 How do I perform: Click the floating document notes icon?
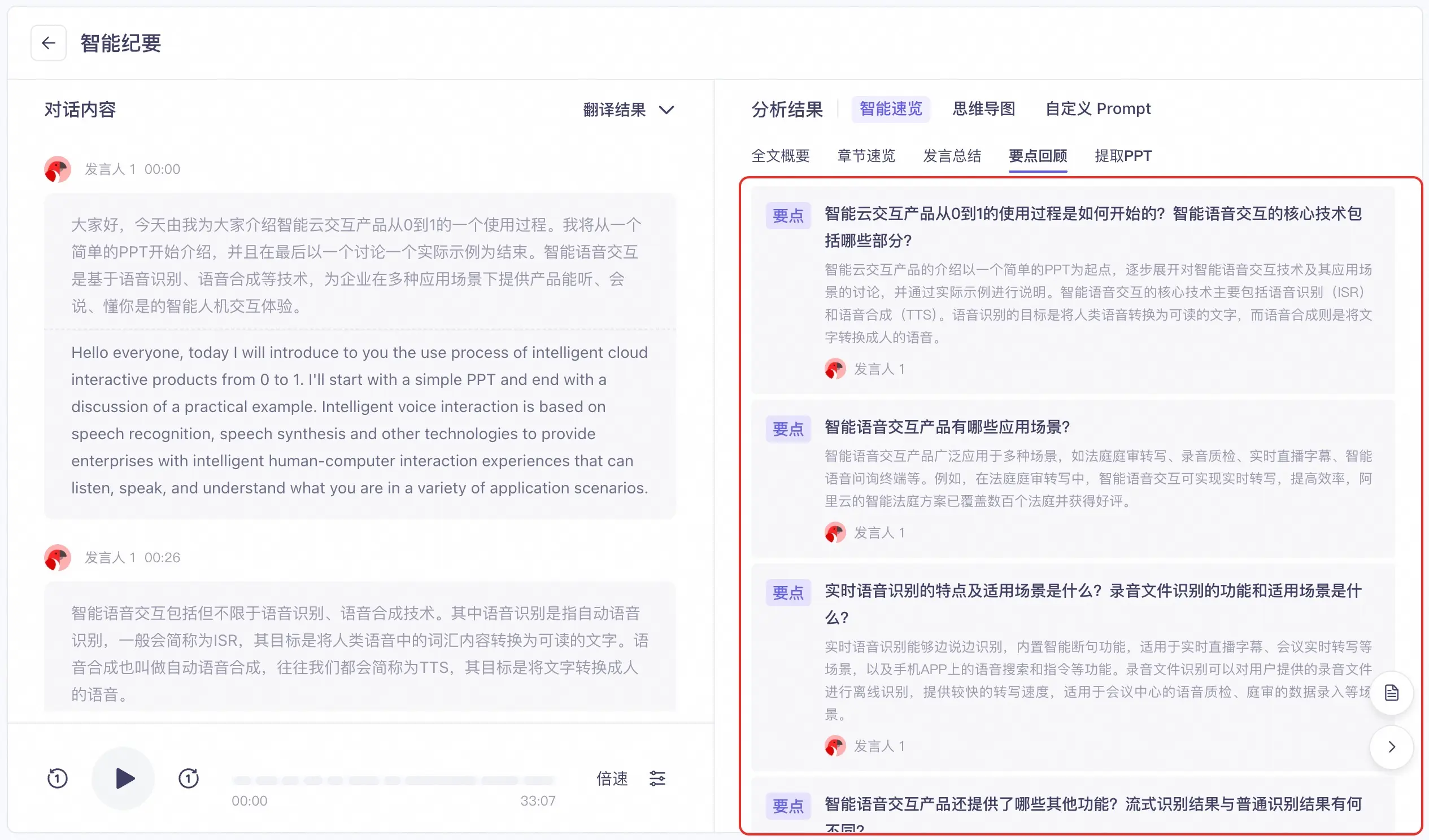[1392, 693]
